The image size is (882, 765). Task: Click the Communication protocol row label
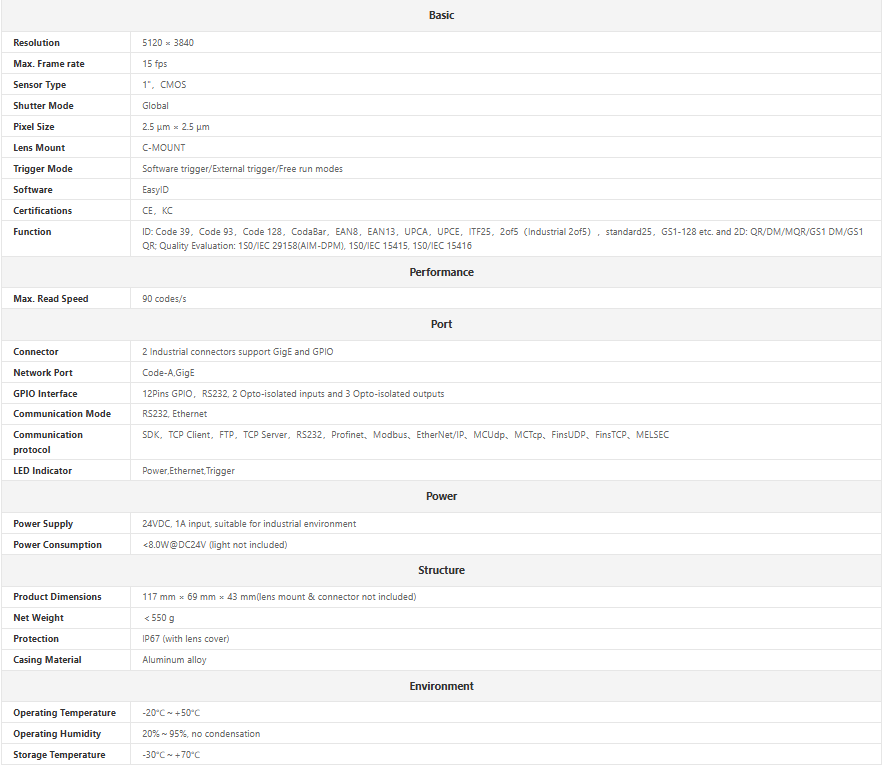coord(48,442)
